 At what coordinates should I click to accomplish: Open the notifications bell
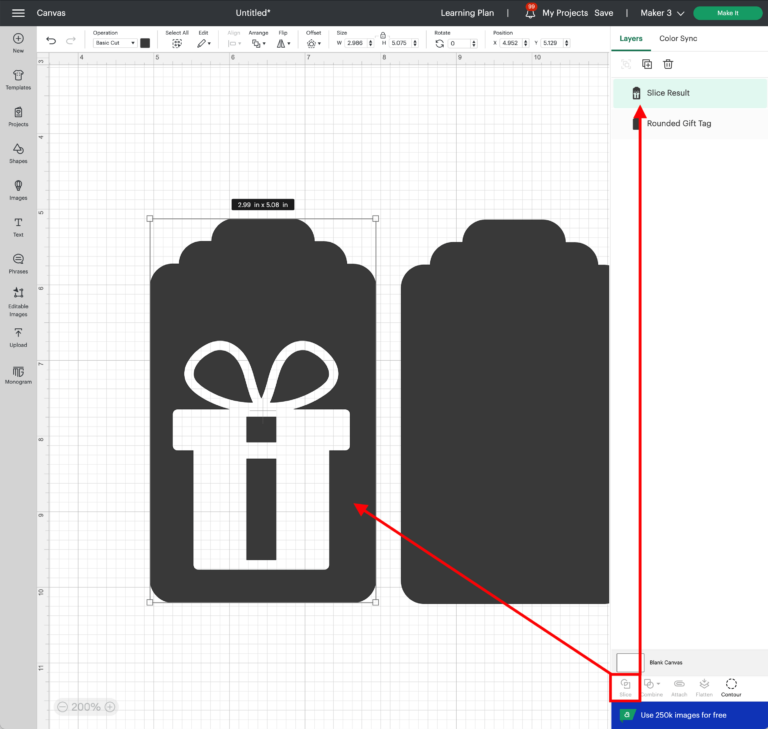[530, 13]
